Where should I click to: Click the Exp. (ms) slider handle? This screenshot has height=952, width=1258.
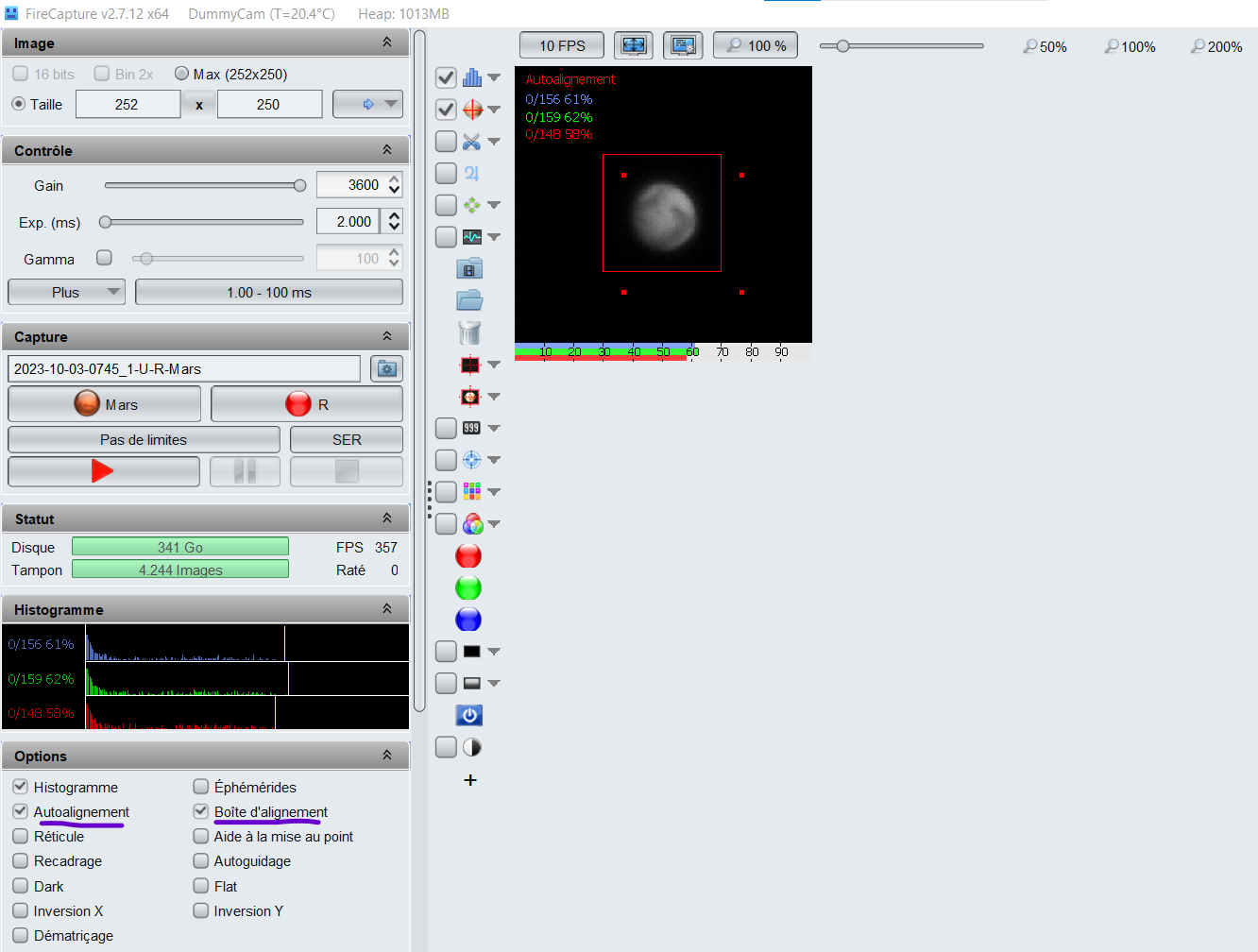coord(106,222)
